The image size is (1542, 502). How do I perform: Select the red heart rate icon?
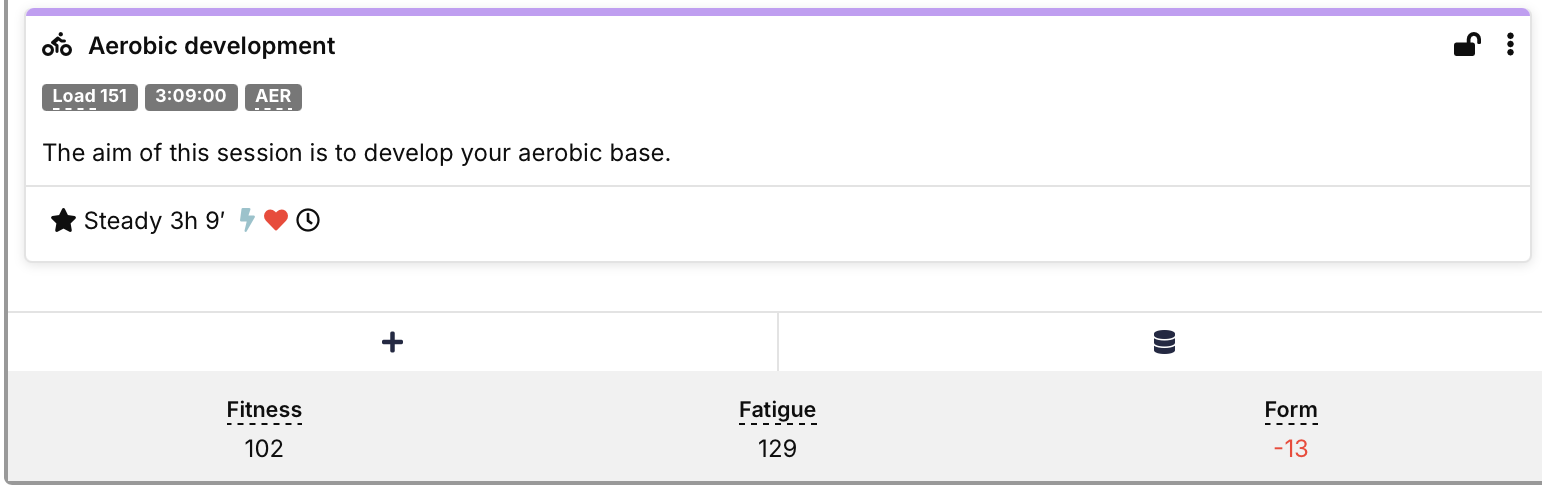277,221
